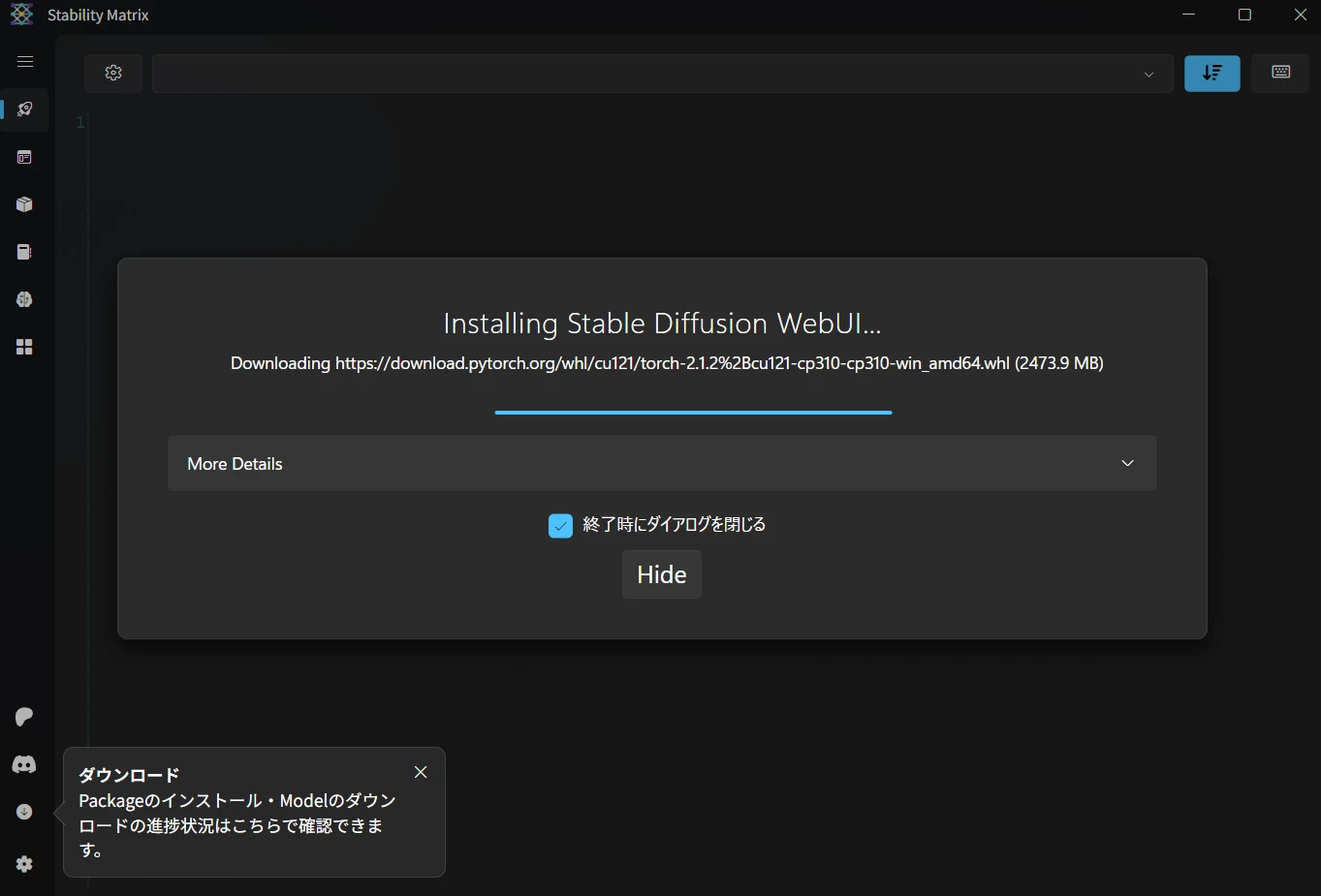Click the Stability Matrix logo in title bar

pyautogui.click(x=22, y=15)
